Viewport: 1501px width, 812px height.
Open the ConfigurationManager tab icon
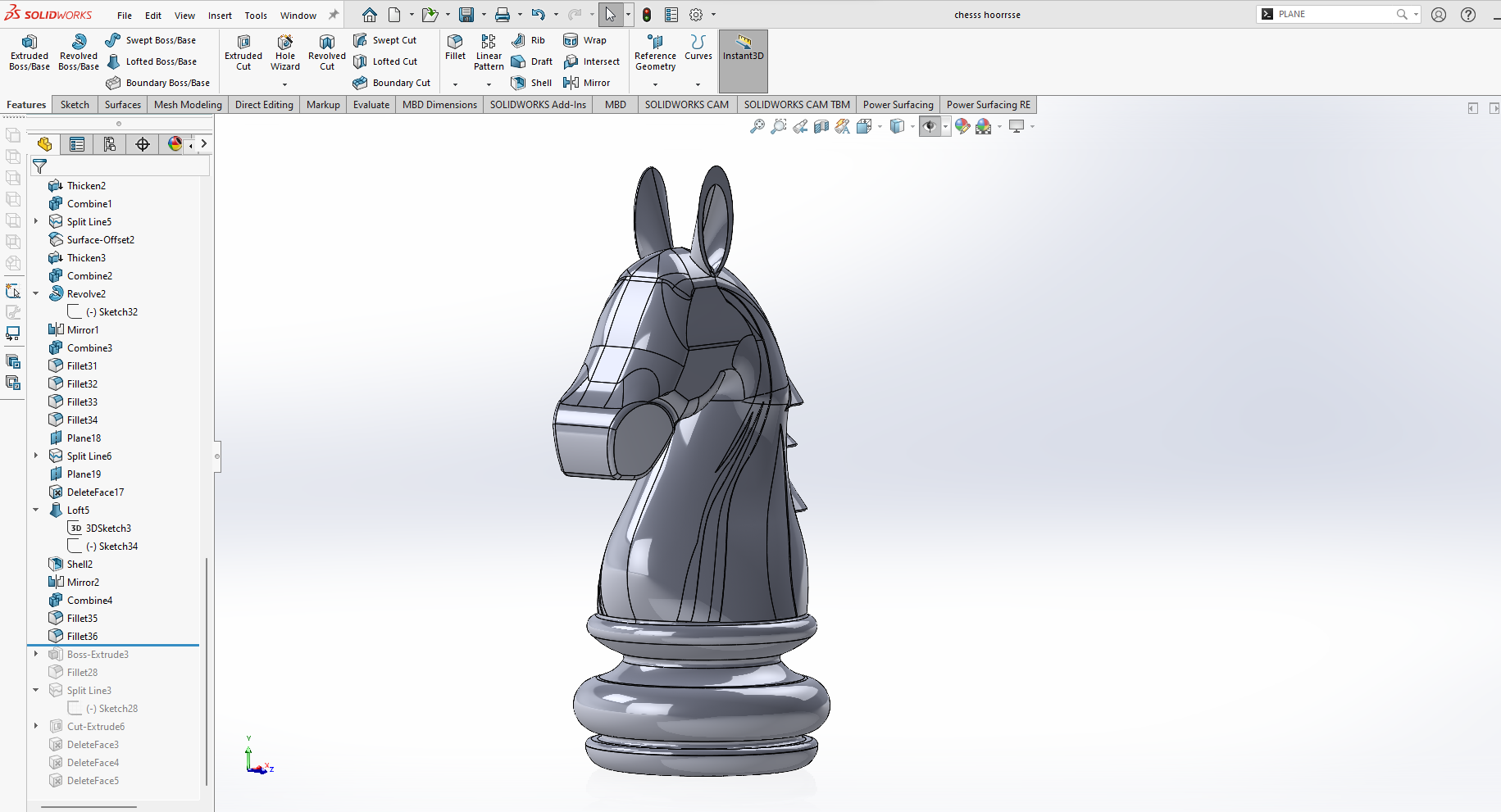click(x=110, y=144)
